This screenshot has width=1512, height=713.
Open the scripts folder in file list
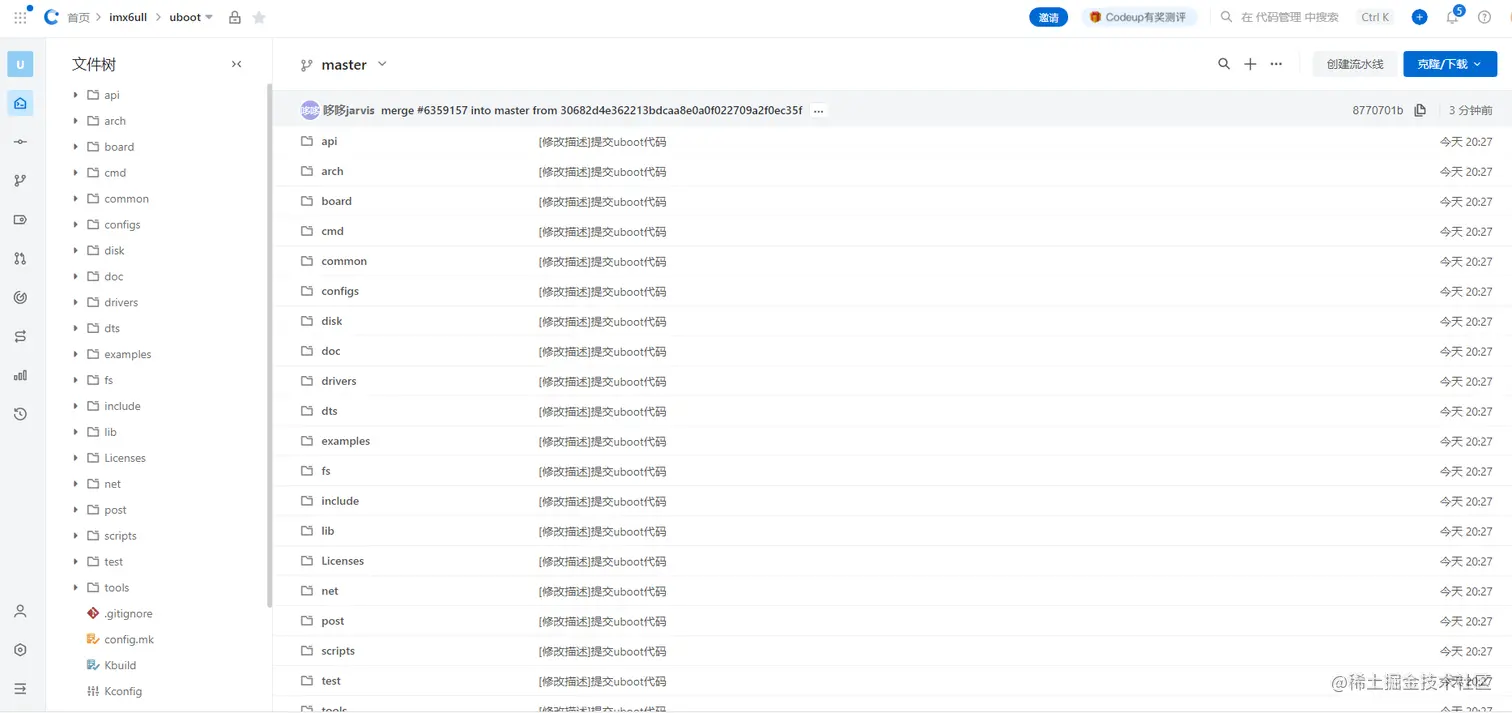pyautogui.click(x=338, y=651)
